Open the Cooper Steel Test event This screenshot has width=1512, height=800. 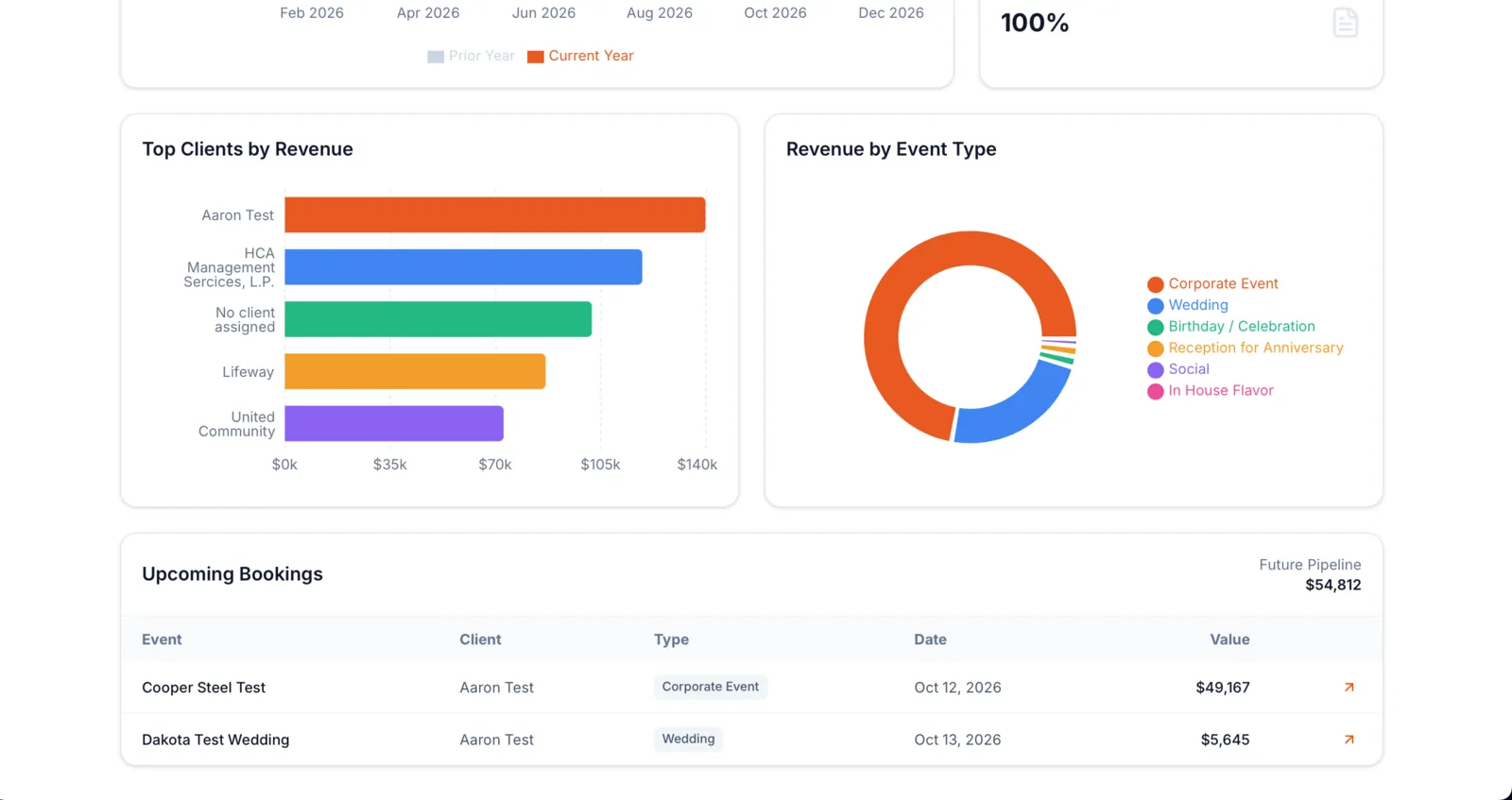(x=203, y=688)
